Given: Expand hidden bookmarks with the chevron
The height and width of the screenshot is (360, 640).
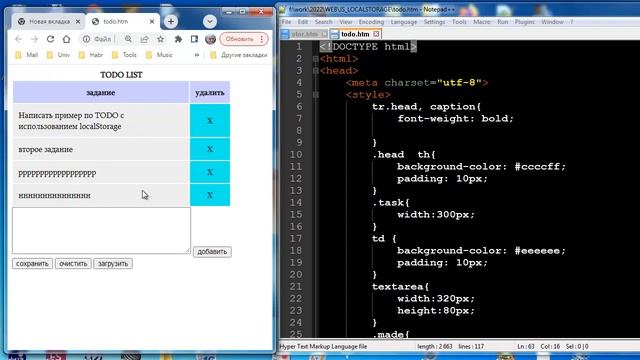Looking at the screenshot, I should (x=197, y=55).
